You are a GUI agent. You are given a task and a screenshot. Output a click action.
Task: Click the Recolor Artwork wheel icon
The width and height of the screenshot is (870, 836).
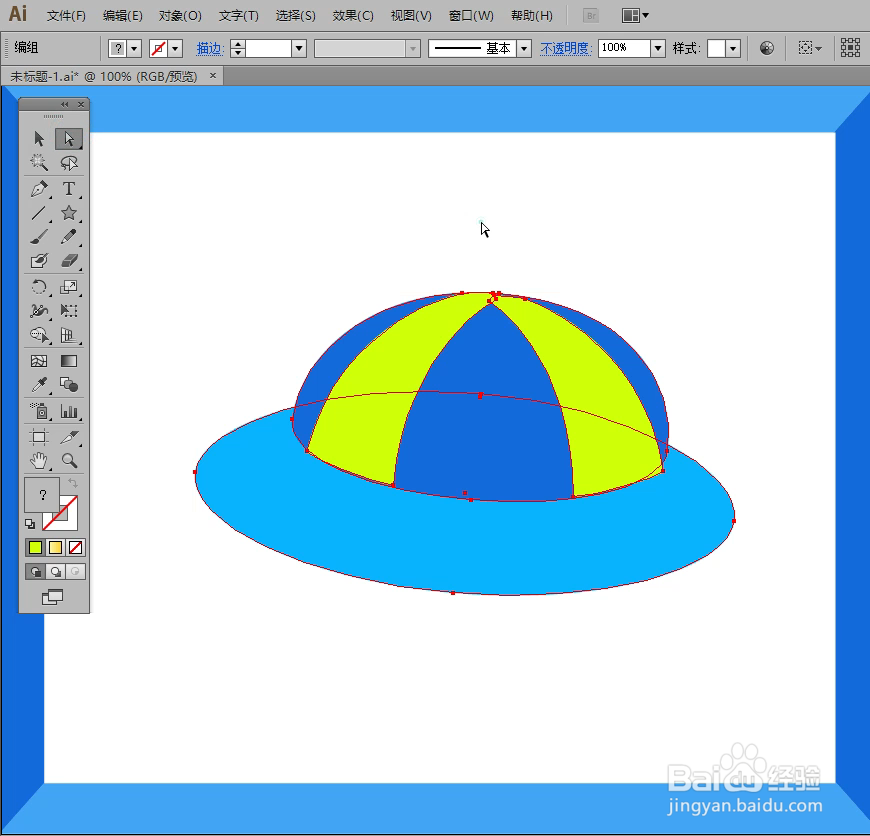coord(767,48)
